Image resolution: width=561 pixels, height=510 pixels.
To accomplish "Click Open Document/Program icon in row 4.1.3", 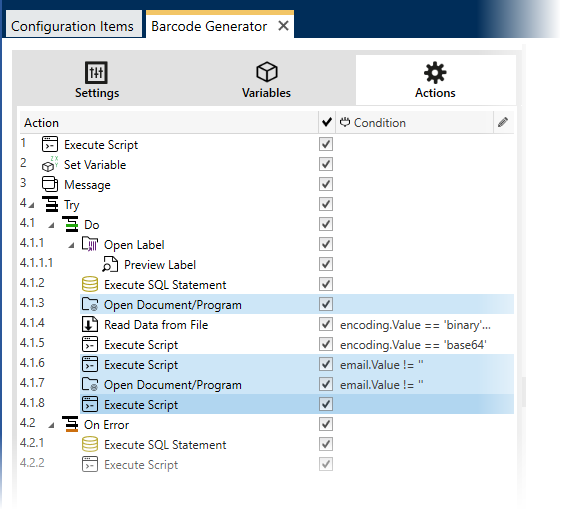I will click(89, 305).
